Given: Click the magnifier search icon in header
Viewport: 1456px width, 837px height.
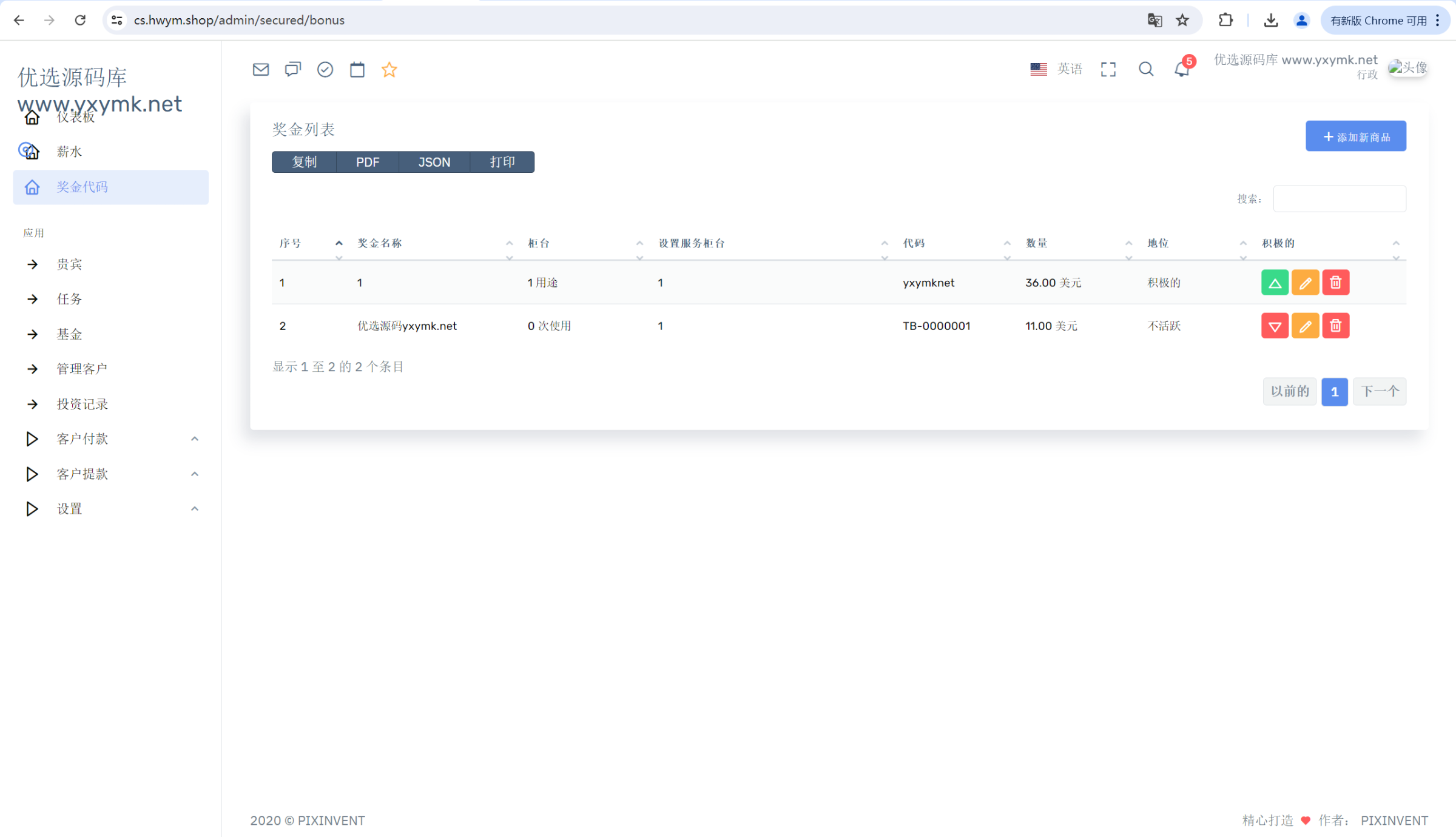Looking at the screenshot, I should point(1146,70).
